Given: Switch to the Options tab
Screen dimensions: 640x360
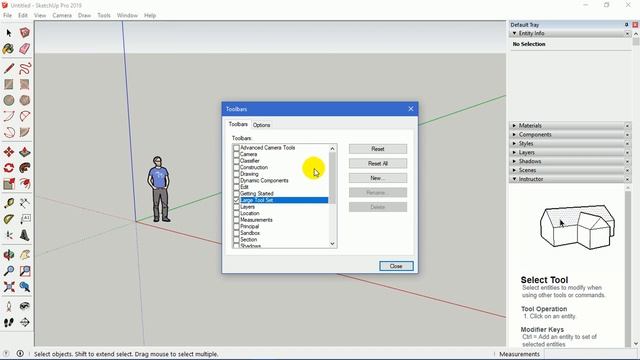Looking at the screenshot, I should pyautogui.click(x=262, y=125).
